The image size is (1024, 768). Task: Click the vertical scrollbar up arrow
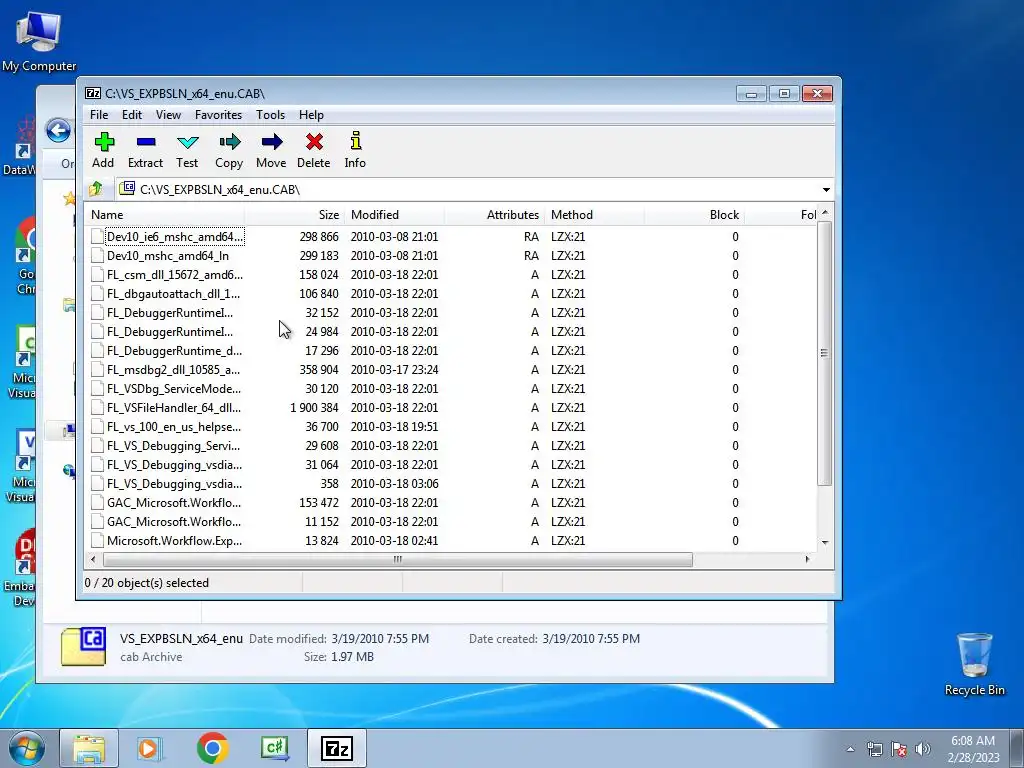(x=825, y=214)
